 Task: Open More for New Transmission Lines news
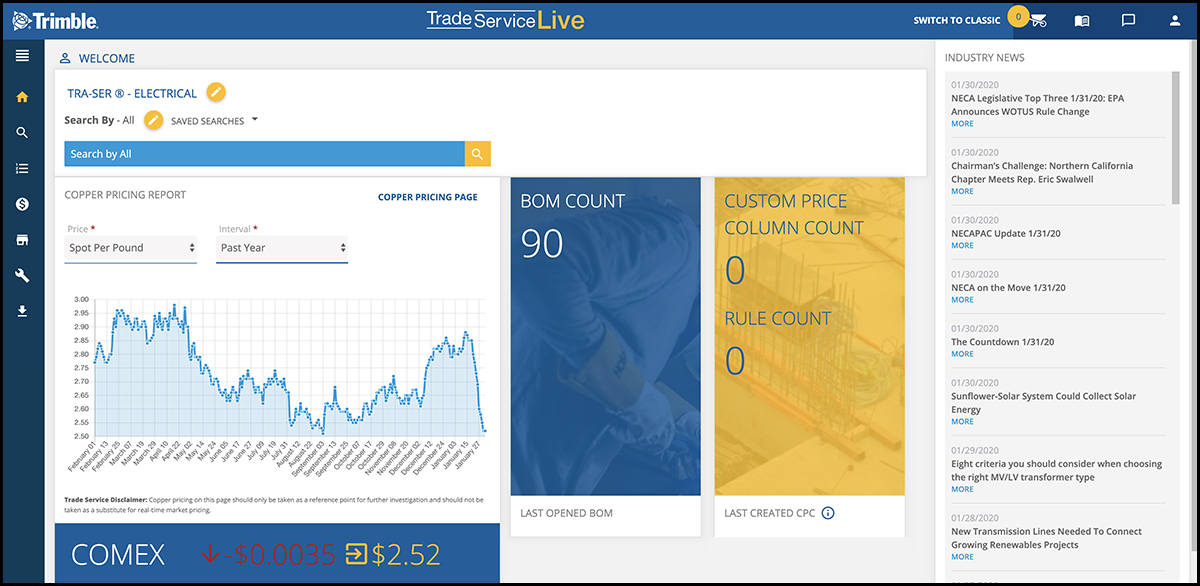pos(962,557)
